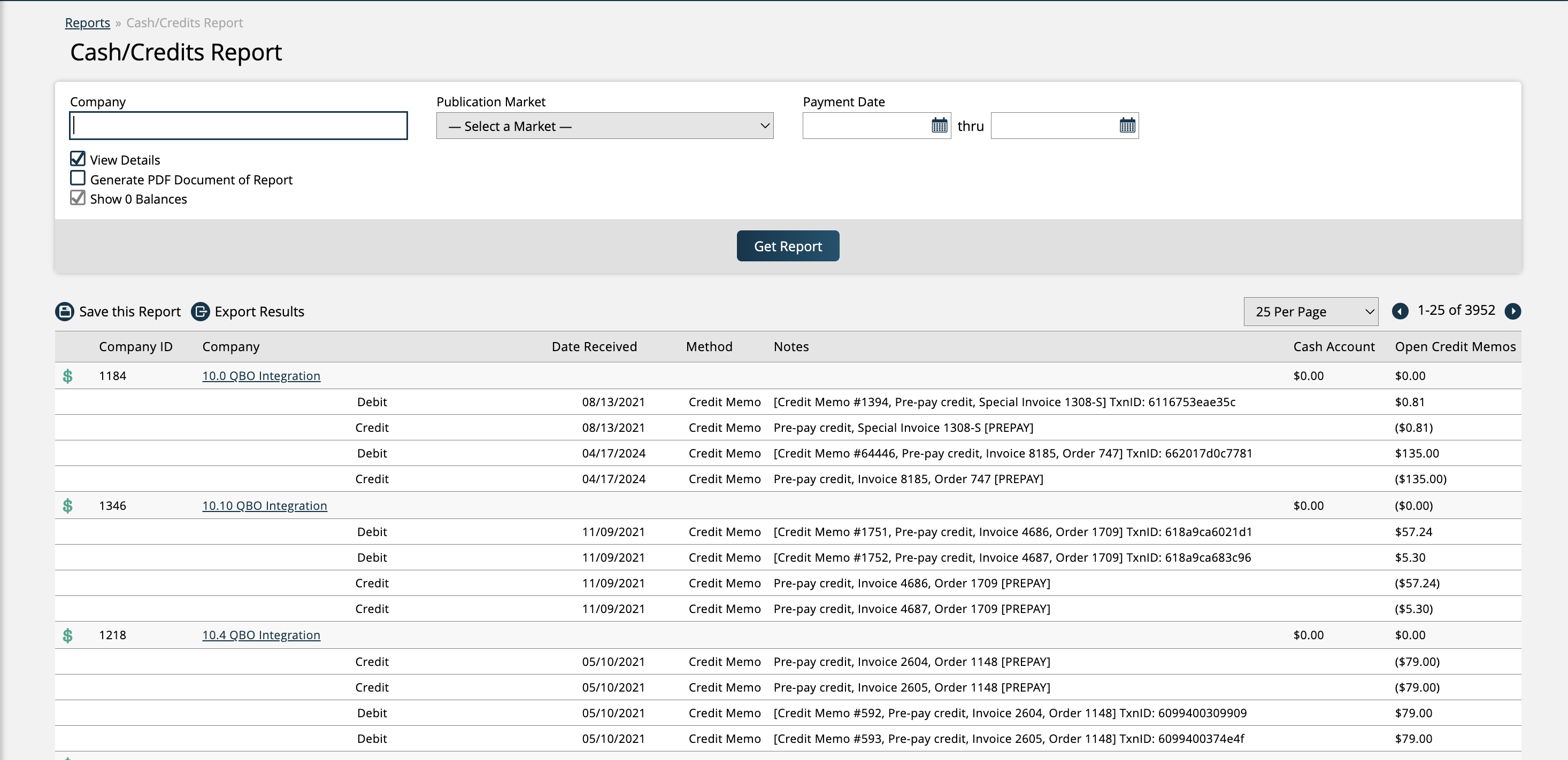Screen dimensions: 1568x760
Task: Click the Reports breadcrumb link
Action: [88, 23]
